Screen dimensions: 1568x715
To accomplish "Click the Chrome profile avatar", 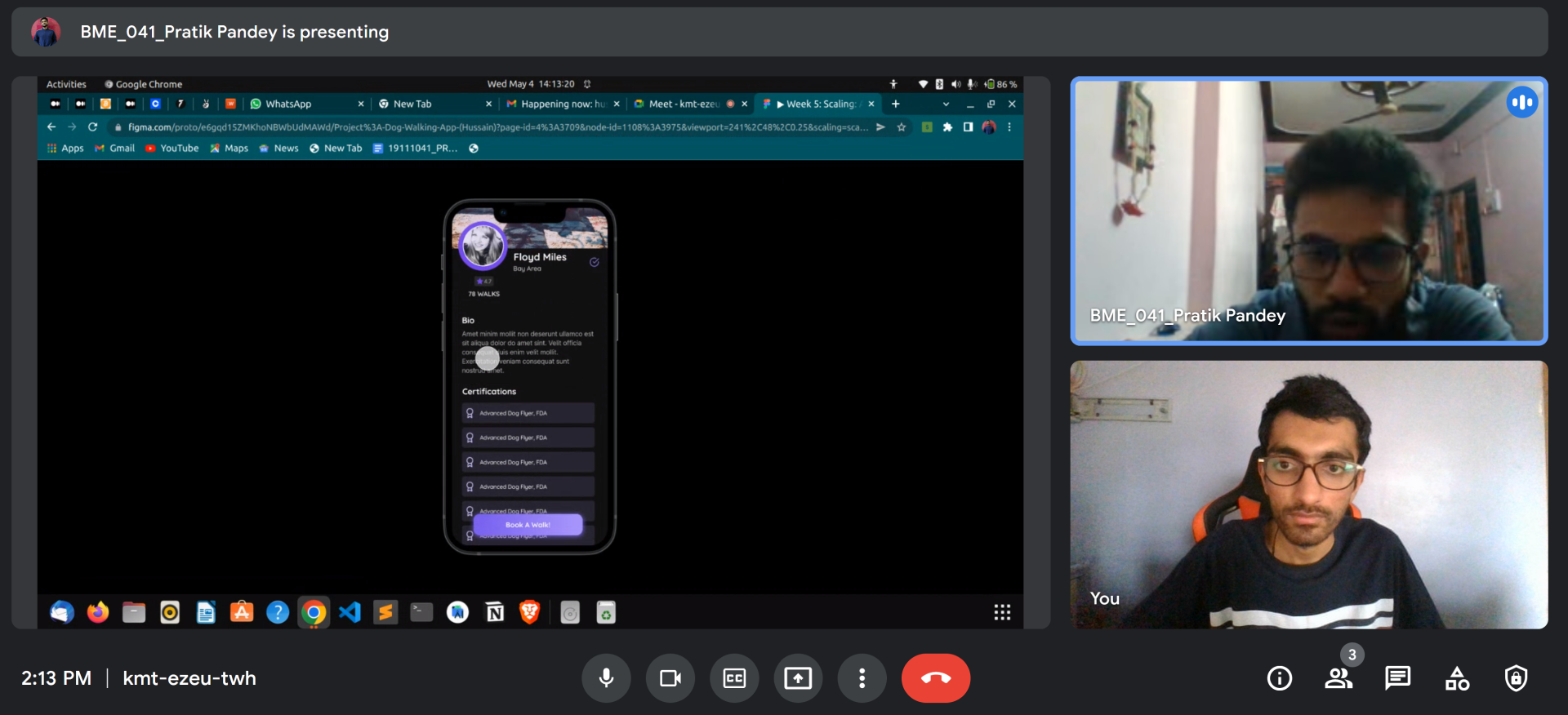I will click(989, 127).
